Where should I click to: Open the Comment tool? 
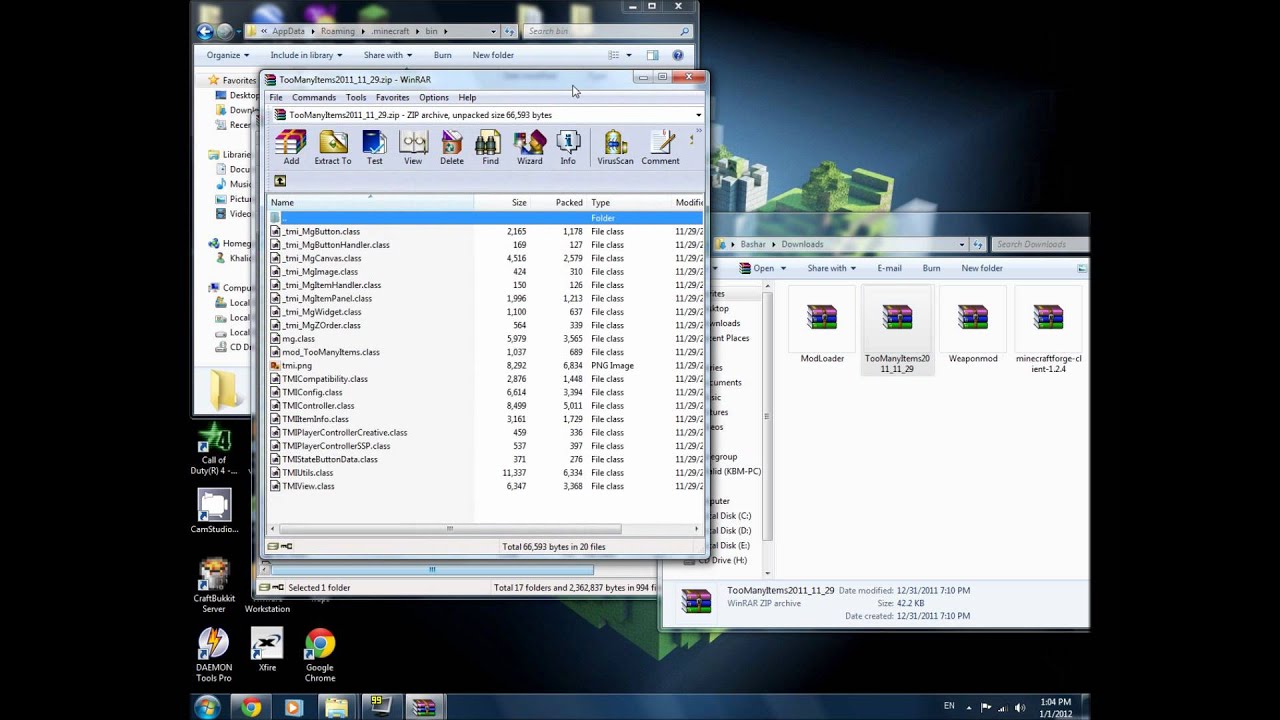pos(660,148)
